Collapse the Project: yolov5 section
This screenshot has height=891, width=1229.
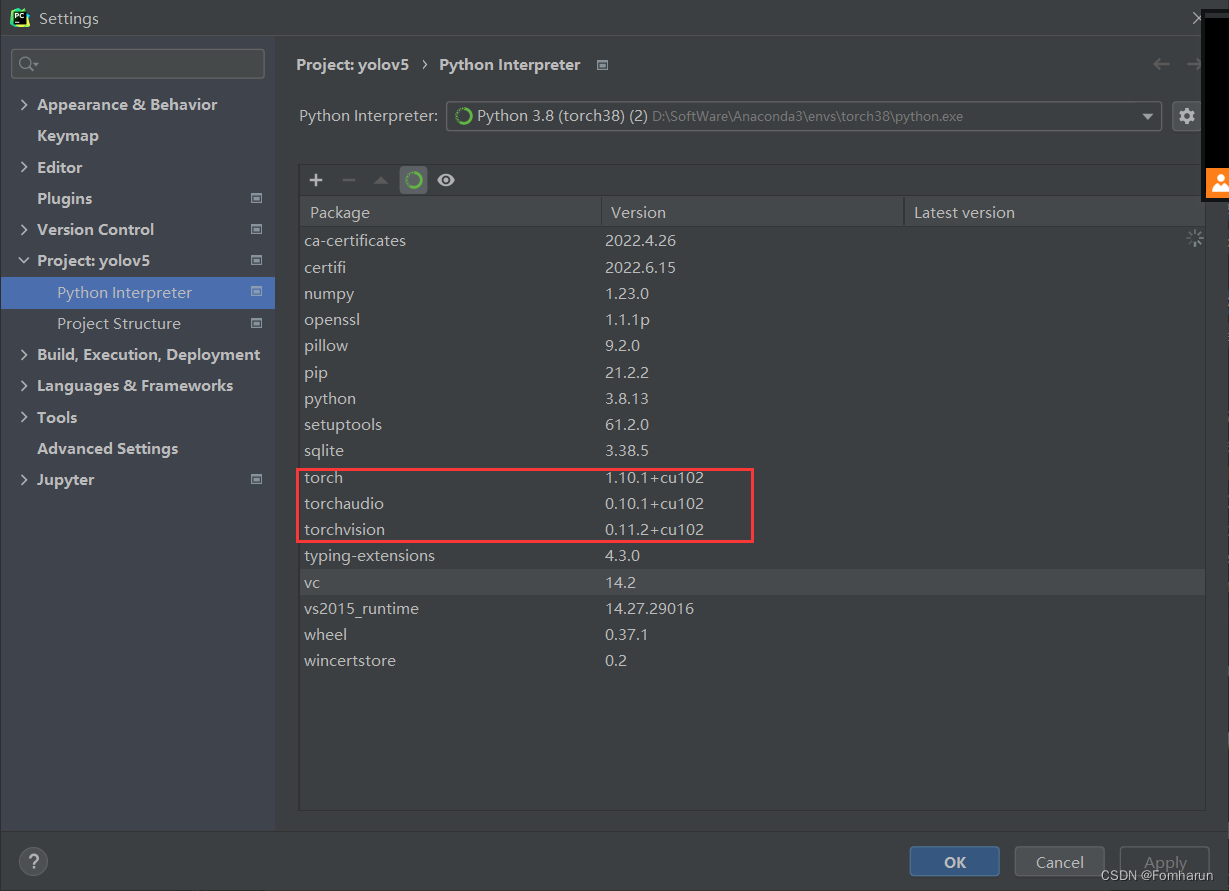tap(24, 260)
